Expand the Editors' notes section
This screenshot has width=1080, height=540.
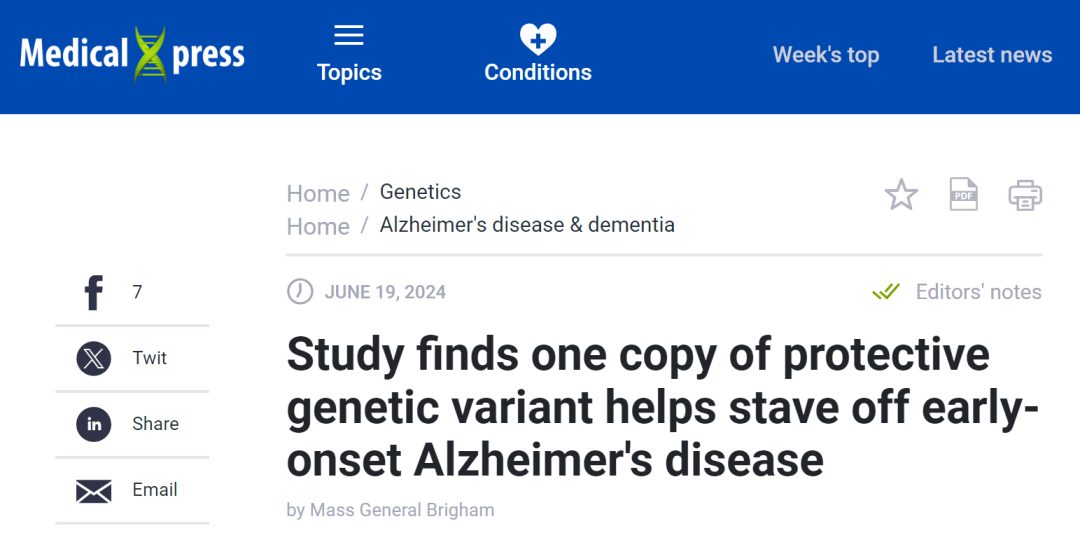click(977, 292)
